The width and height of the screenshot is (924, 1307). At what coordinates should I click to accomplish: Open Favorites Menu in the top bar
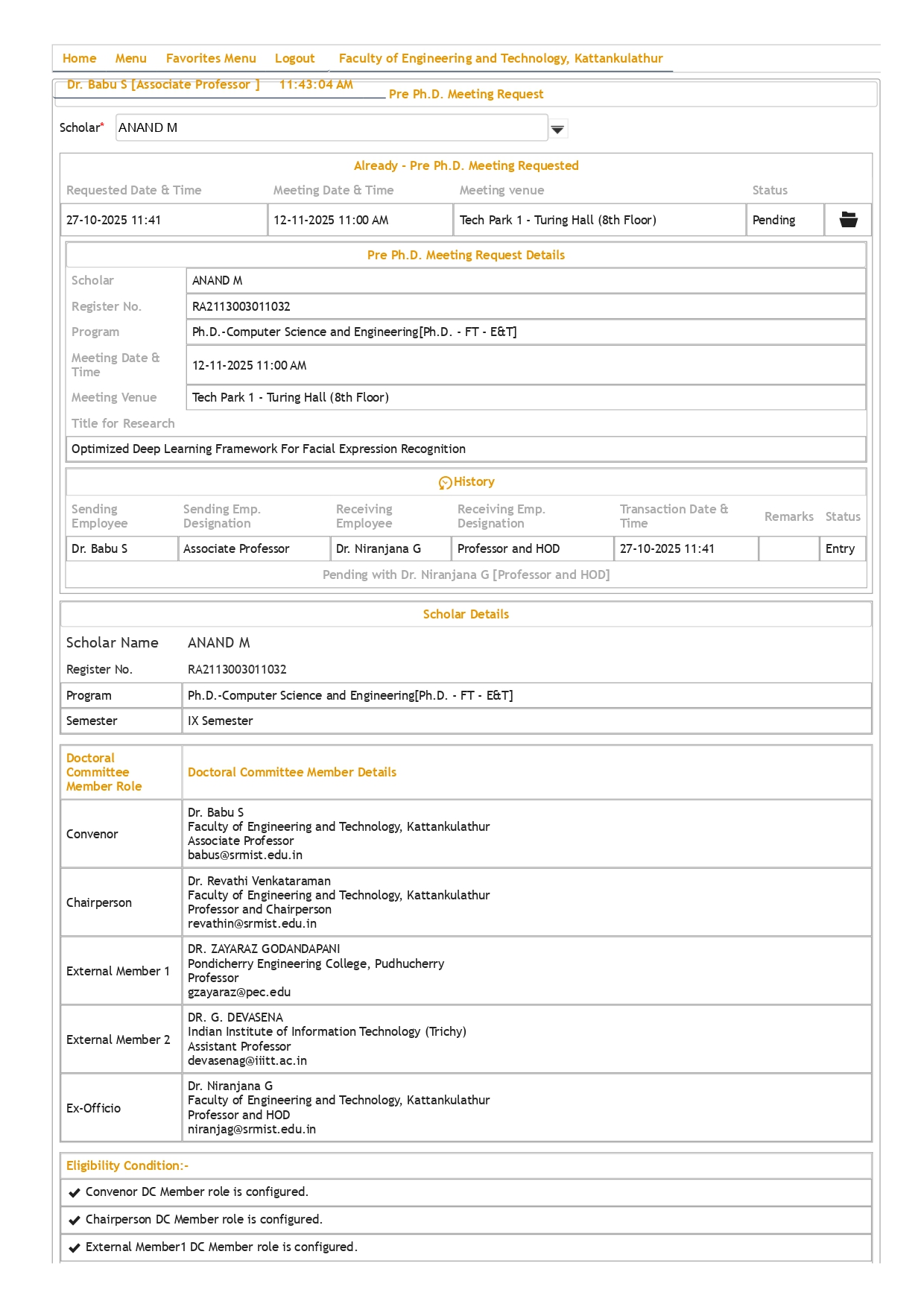pyautogui.click(x=211, y=58)
